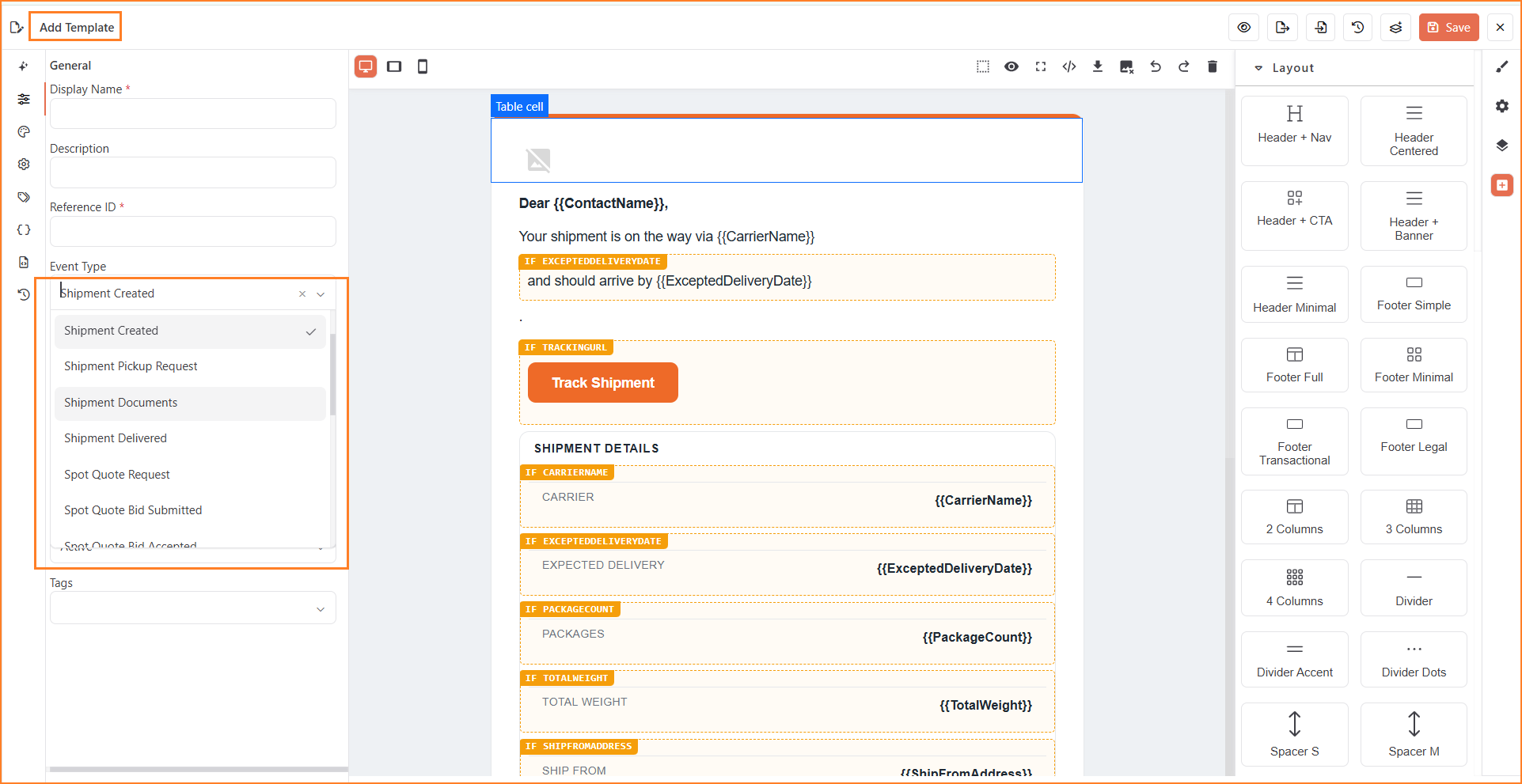Click the Track Shipment button in canvas

(x=603, y=383)
